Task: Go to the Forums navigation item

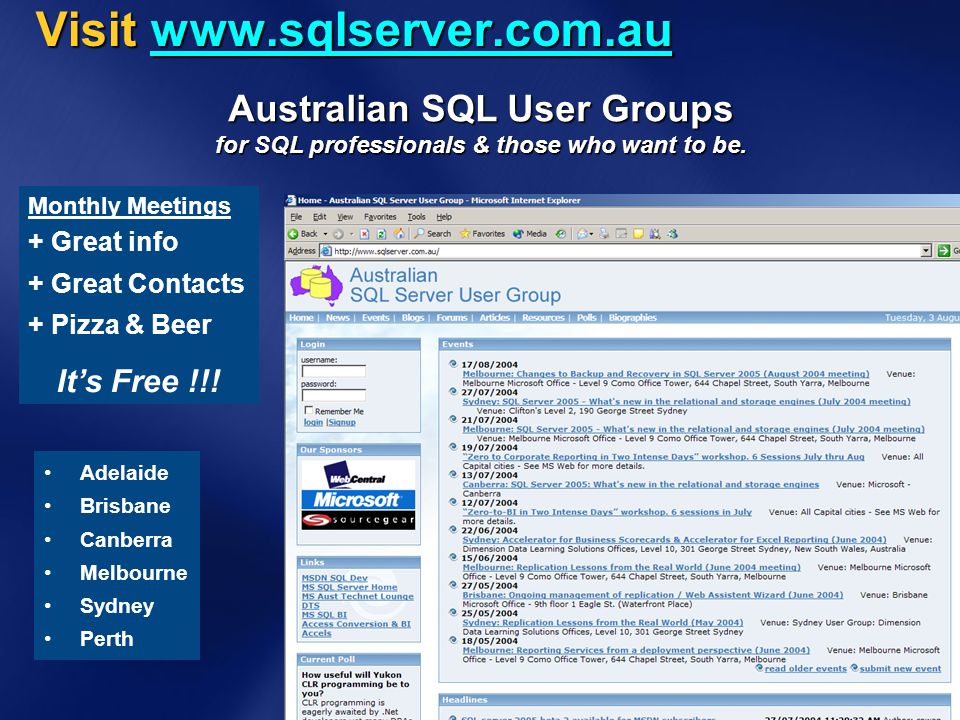Action: pyautogui.click(x=452, y=317)
